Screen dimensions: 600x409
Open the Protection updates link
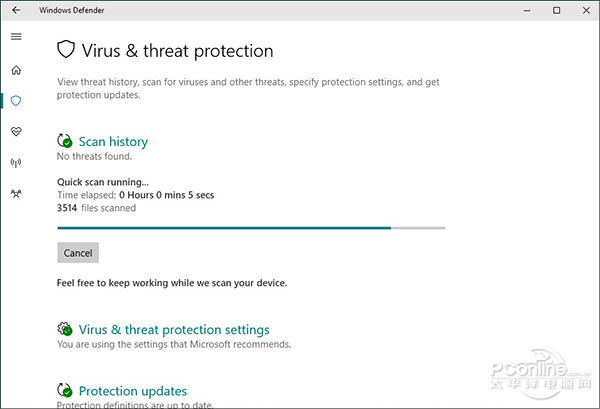click(x=132, y=391)
